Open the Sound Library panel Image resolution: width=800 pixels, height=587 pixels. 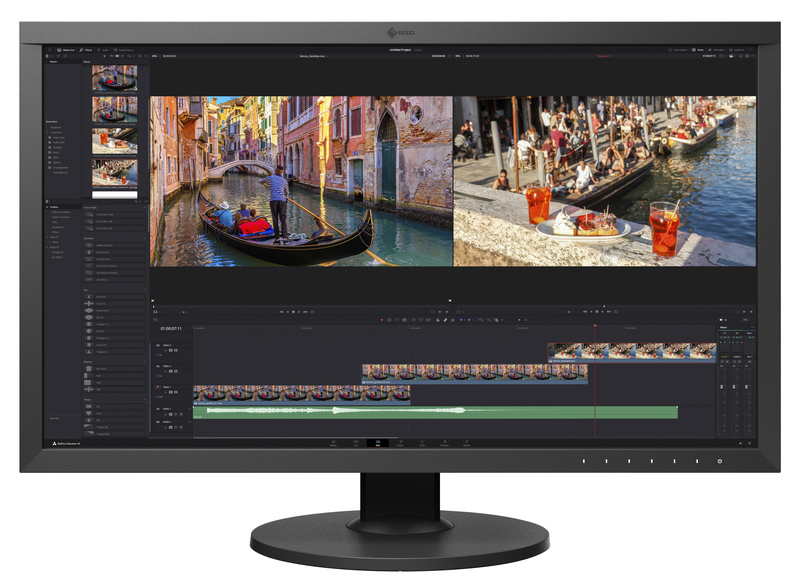(123, 50)
